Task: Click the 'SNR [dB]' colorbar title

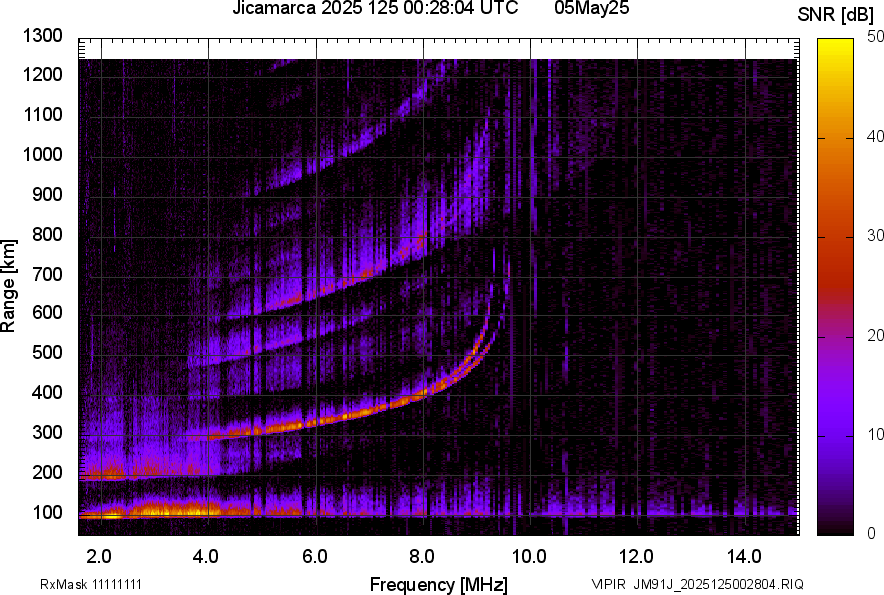Action: point(836,15)
